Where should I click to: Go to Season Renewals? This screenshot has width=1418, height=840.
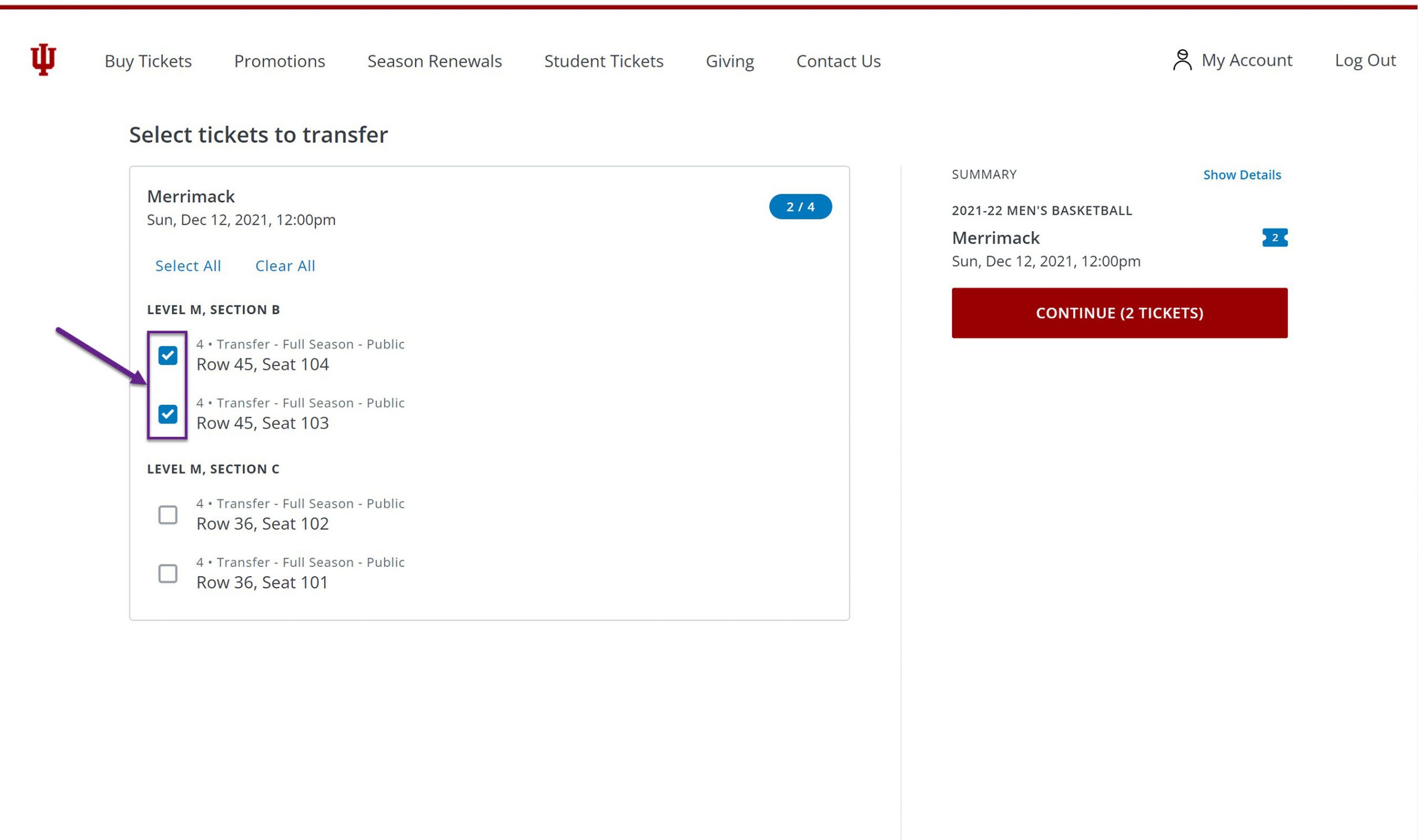click(435, 60)
